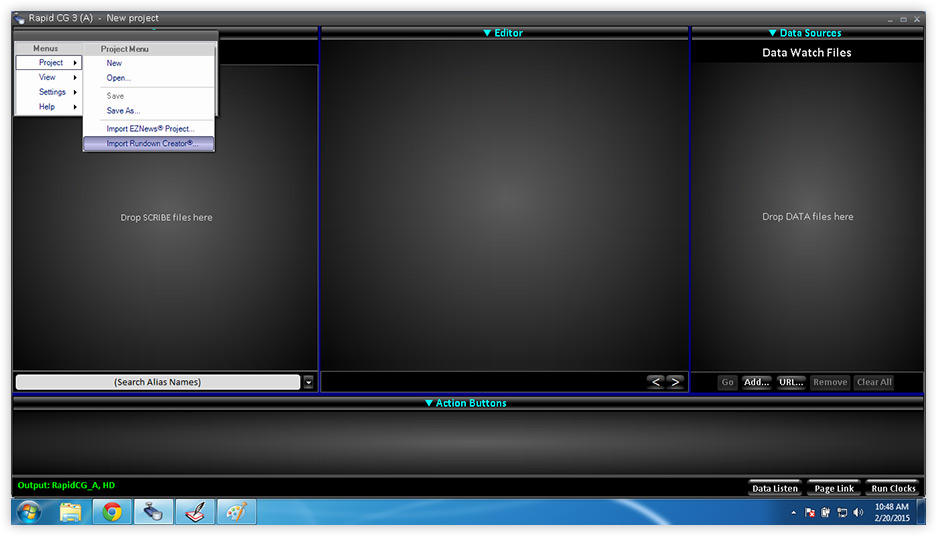The image size is (937, 536).
Task: Collapse the Data Sources panel header
Action: (805, 33)
